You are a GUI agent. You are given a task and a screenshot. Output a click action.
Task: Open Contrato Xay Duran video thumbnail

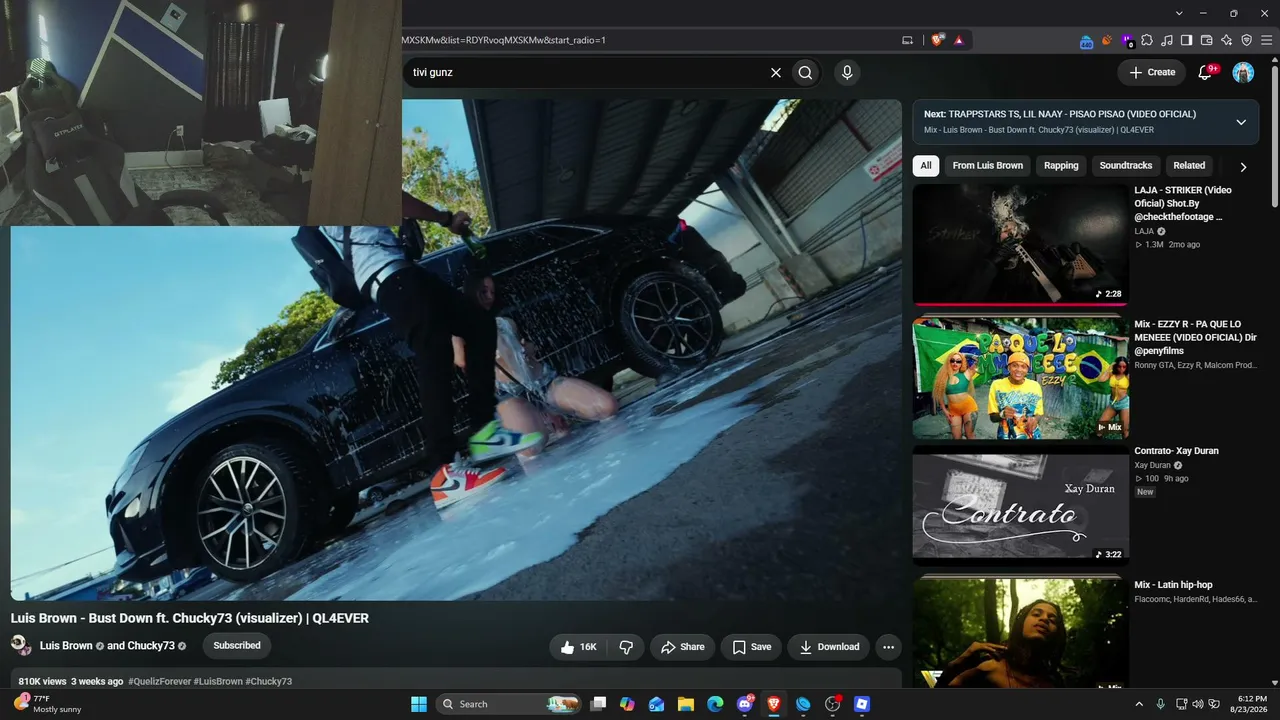[x=1020, y=505]
